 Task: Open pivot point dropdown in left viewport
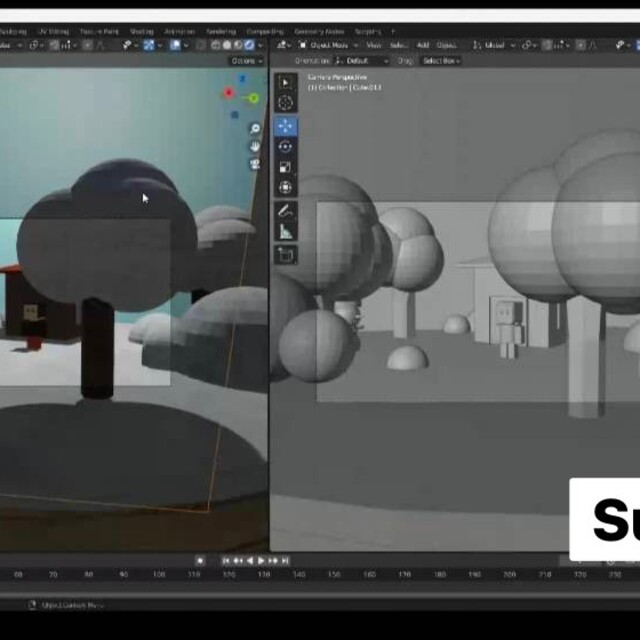point(36,45)
